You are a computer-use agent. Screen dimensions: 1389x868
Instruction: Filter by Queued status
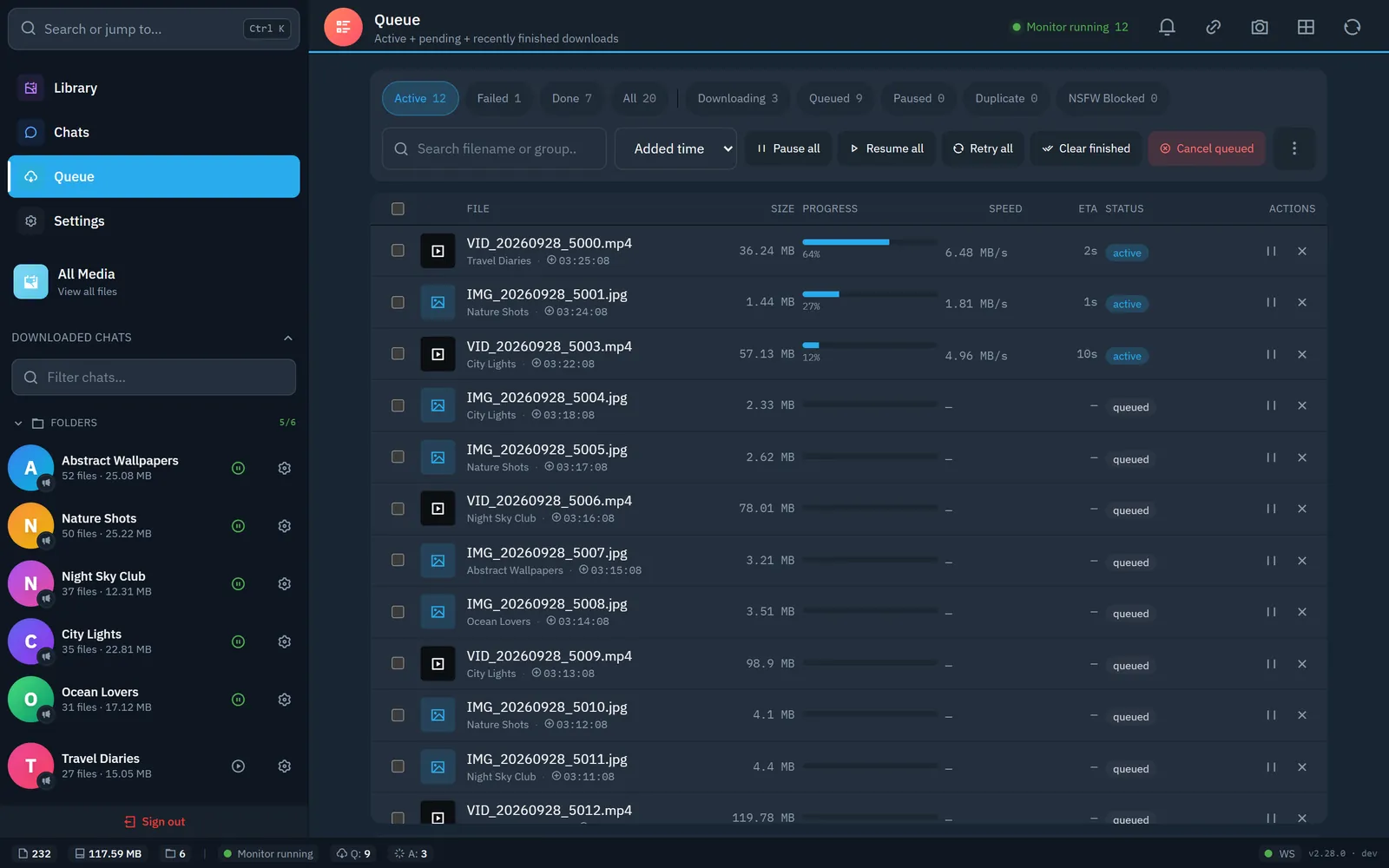(x=836, y=98)
